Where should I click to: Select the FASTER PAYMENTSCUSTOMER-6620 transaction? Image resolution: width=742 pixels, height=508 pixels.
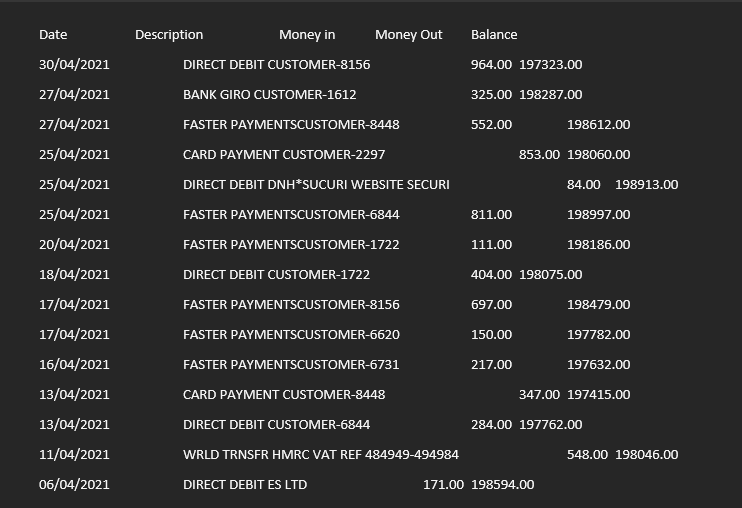291,335
